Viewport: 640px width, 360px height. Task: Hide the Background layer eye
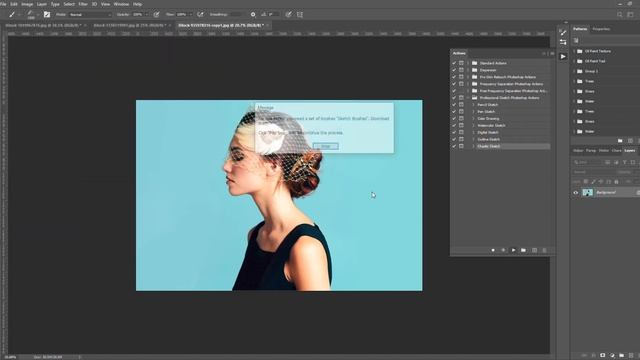coord(576,193)
